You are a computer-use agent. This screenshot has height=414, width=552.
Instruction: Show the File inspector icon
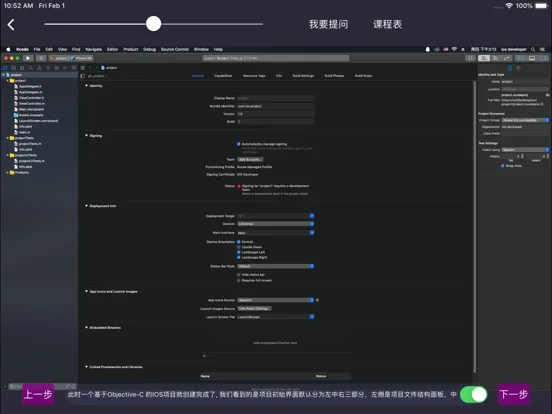510,68
